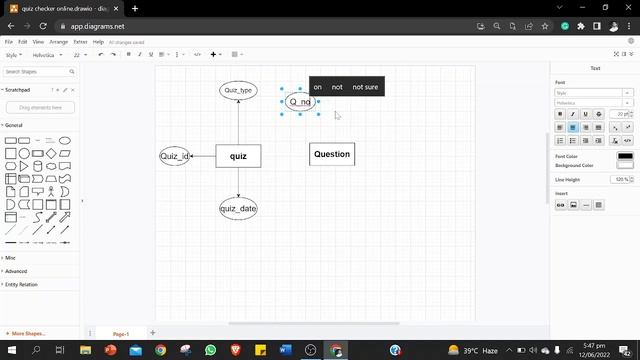
Task: Add a new page with plus button
Action: point(153,333)
